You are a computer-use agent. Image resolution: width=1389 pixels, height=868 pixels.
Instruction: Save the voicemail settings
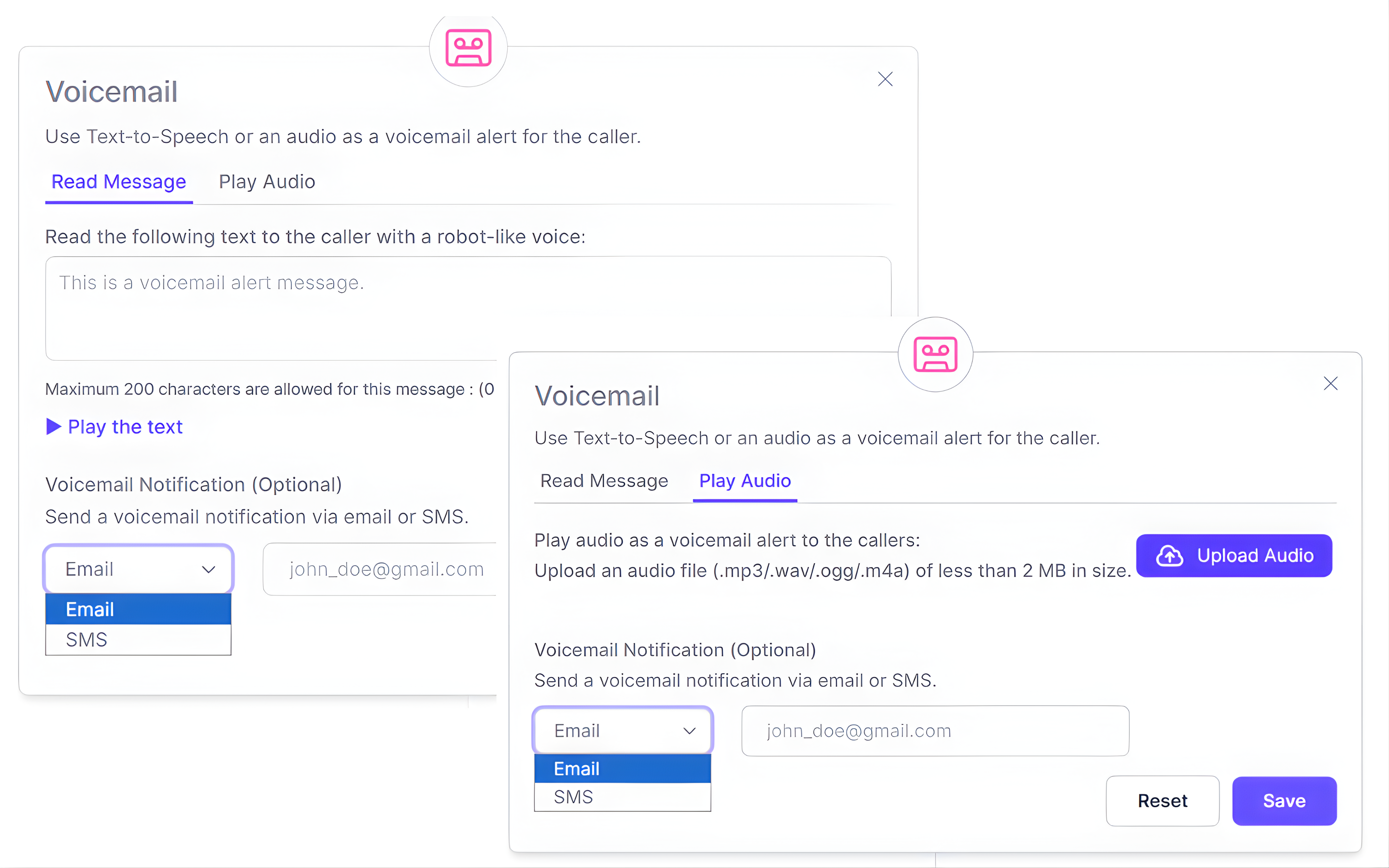click(1284, 801)
